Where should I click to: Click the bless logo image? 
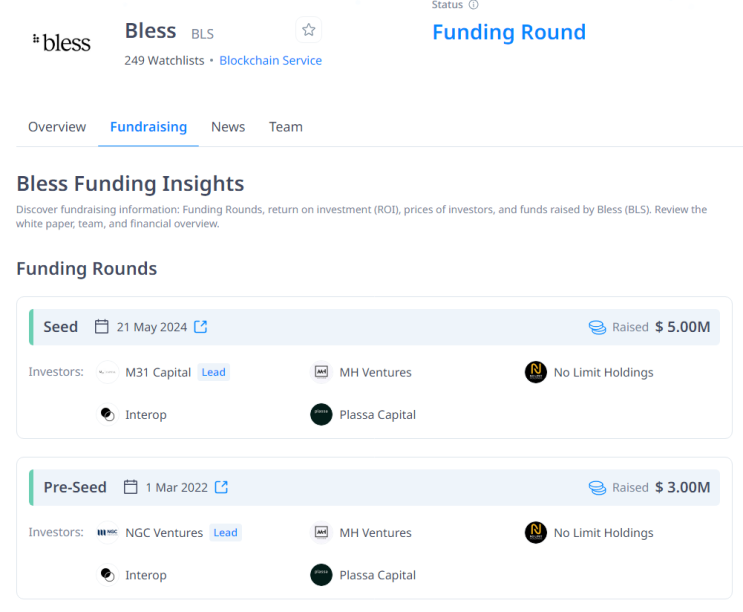click(x=61, y=43)
